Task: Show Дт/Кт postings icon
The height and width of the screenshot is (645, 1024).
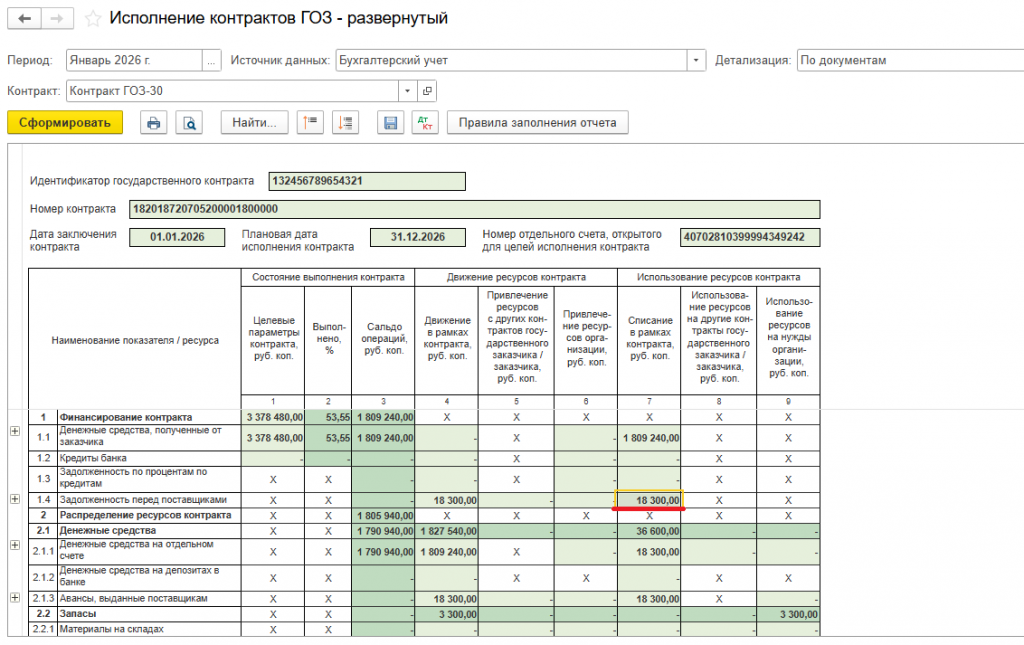Action: click(425, 123)
